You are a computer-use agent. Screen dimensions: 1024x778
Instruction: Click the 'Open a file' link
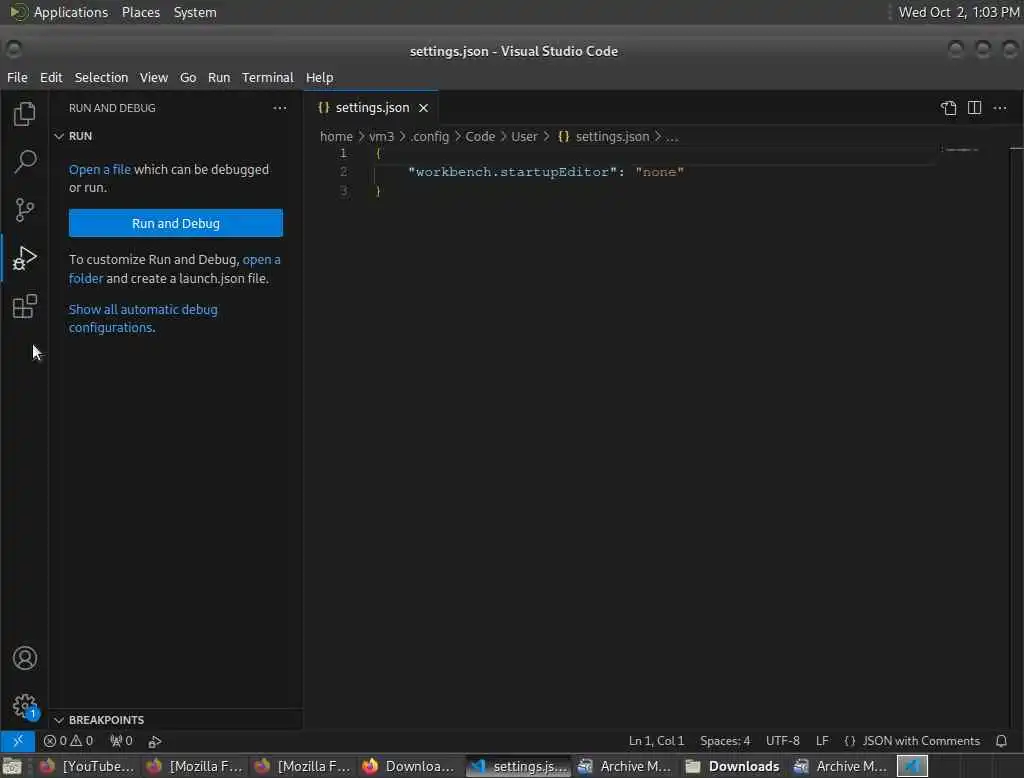point(100,169)
